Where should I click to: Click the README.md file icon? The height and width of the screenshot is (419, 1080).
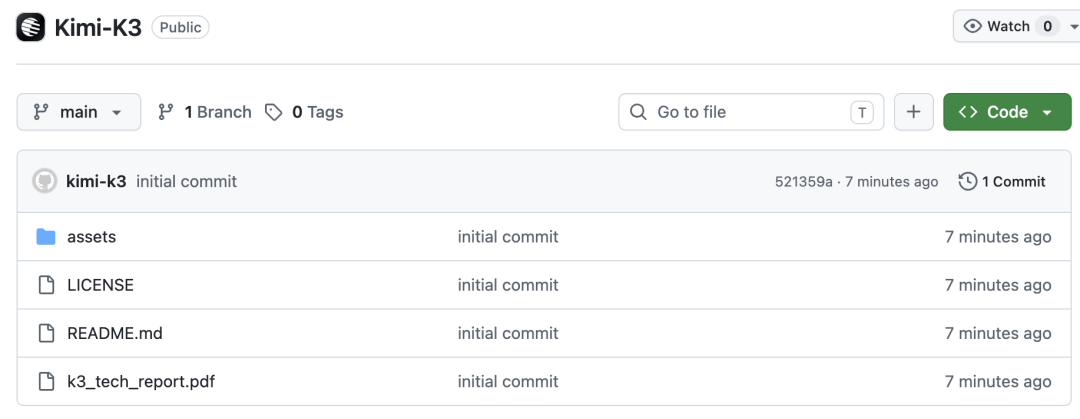pos(46,334)
